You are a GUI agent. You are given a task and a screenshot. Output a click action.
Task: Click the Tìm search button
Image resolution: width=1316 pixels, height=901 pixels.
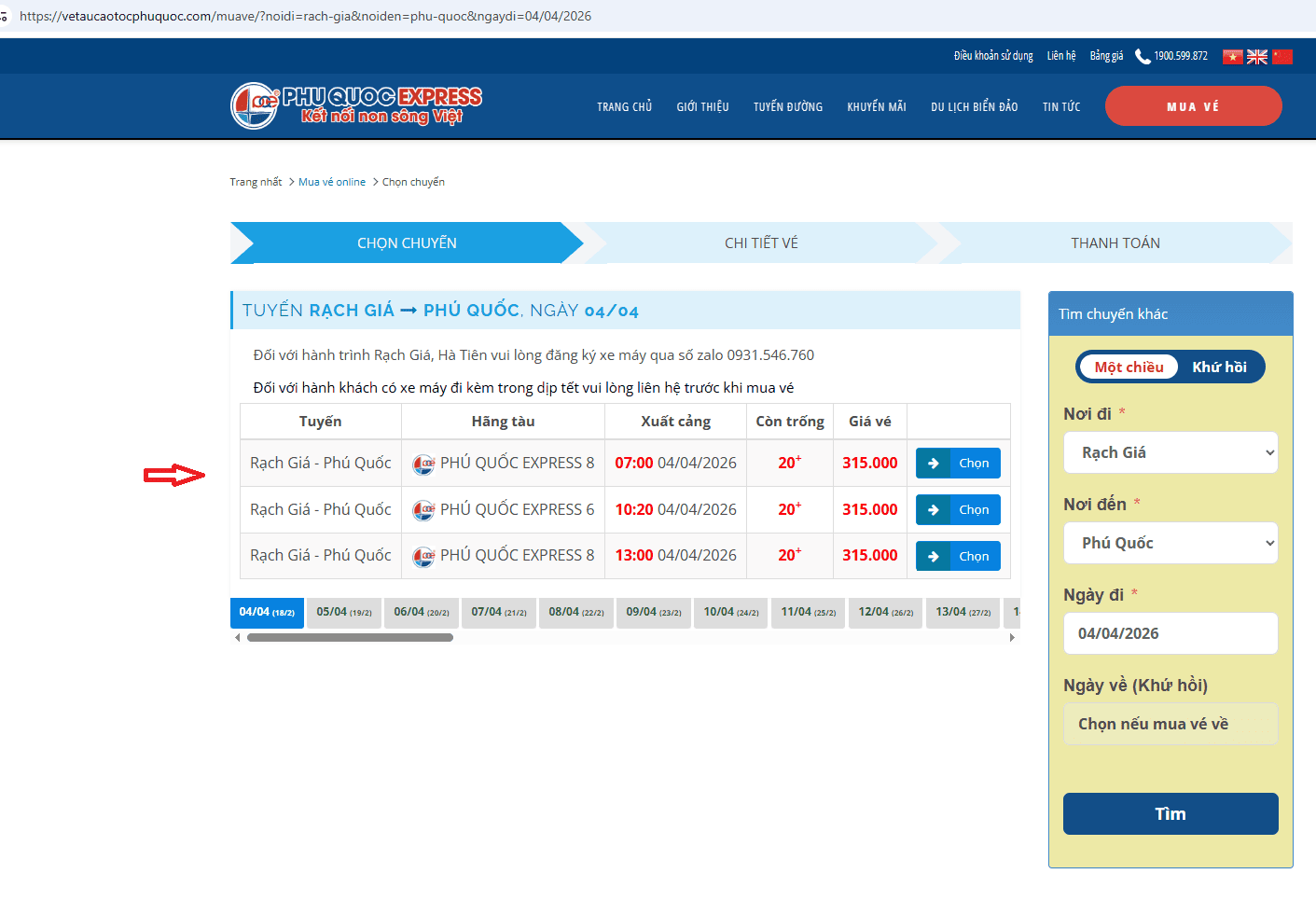tap(1170, 813)
